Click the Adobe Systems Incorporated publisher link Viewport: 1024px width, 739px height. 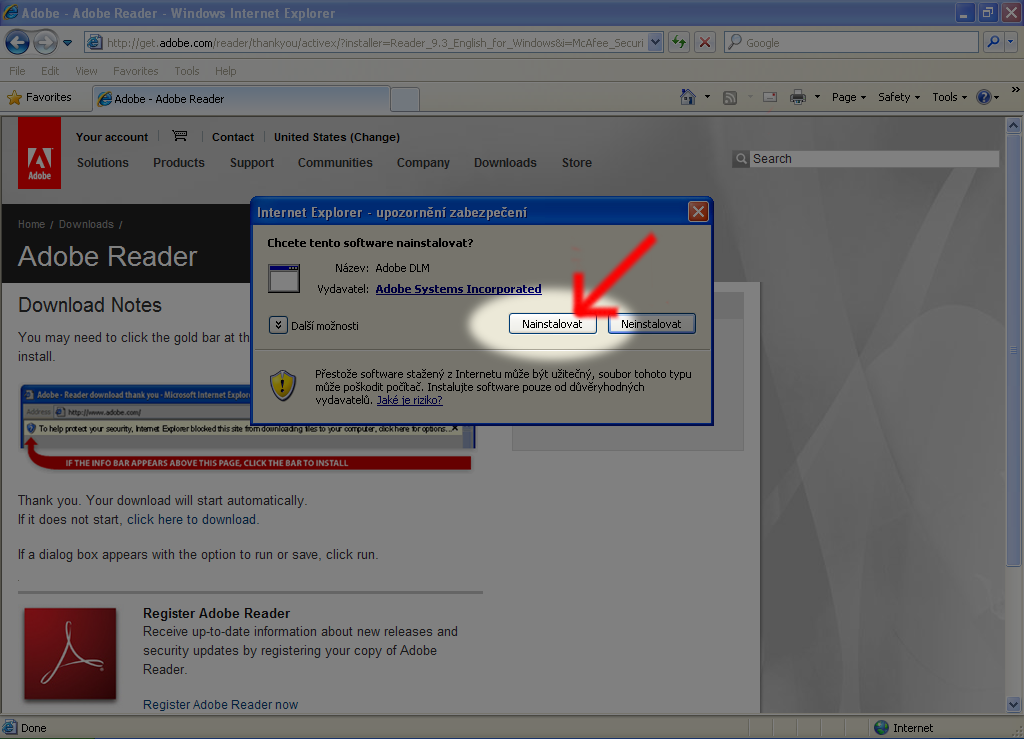pos(458,289)
